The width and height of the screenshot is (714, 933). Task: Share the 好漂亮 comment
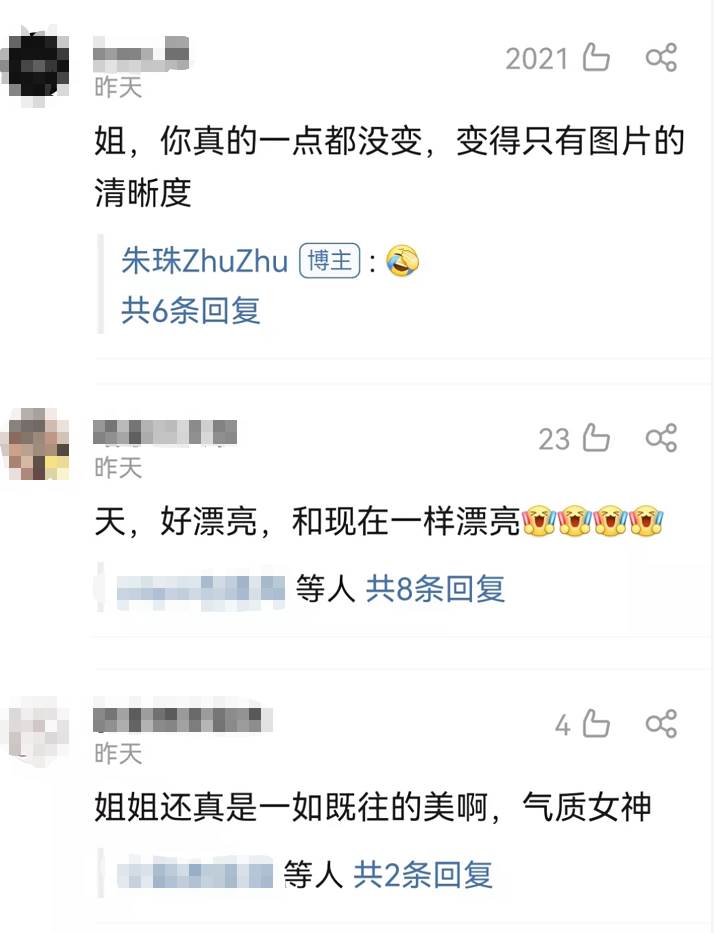coord(662,439)
